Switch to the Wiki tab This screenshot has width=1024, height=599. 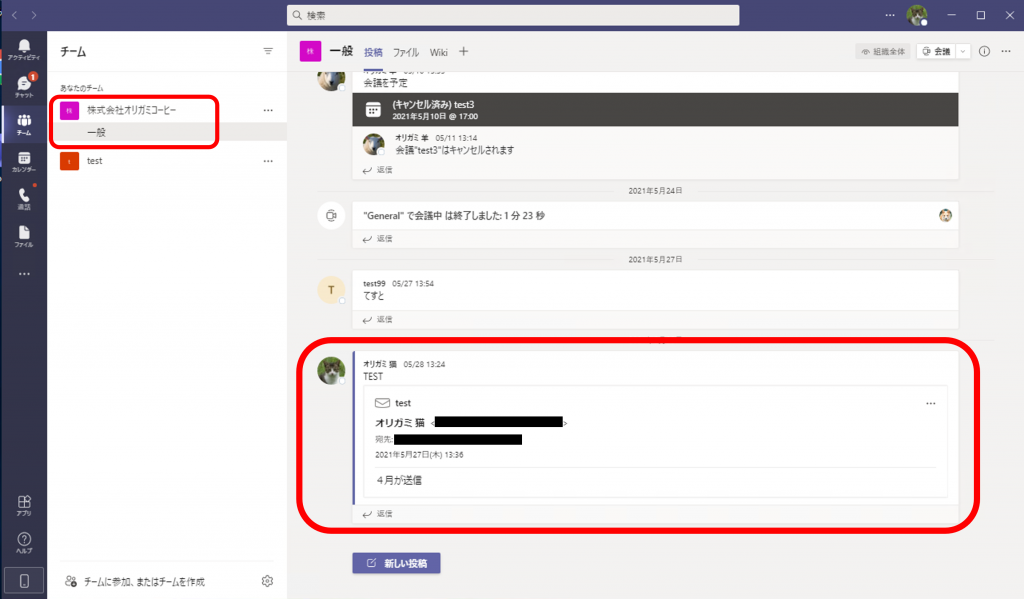tap(439, 52)
